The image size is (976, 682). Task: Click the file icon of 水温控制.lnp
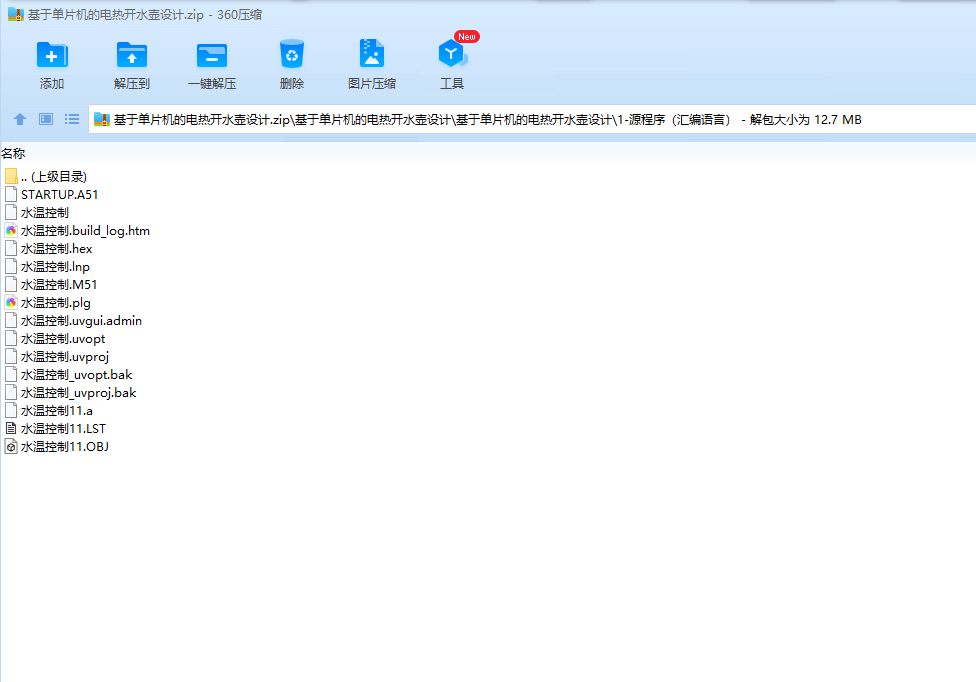tap(11, 266)
